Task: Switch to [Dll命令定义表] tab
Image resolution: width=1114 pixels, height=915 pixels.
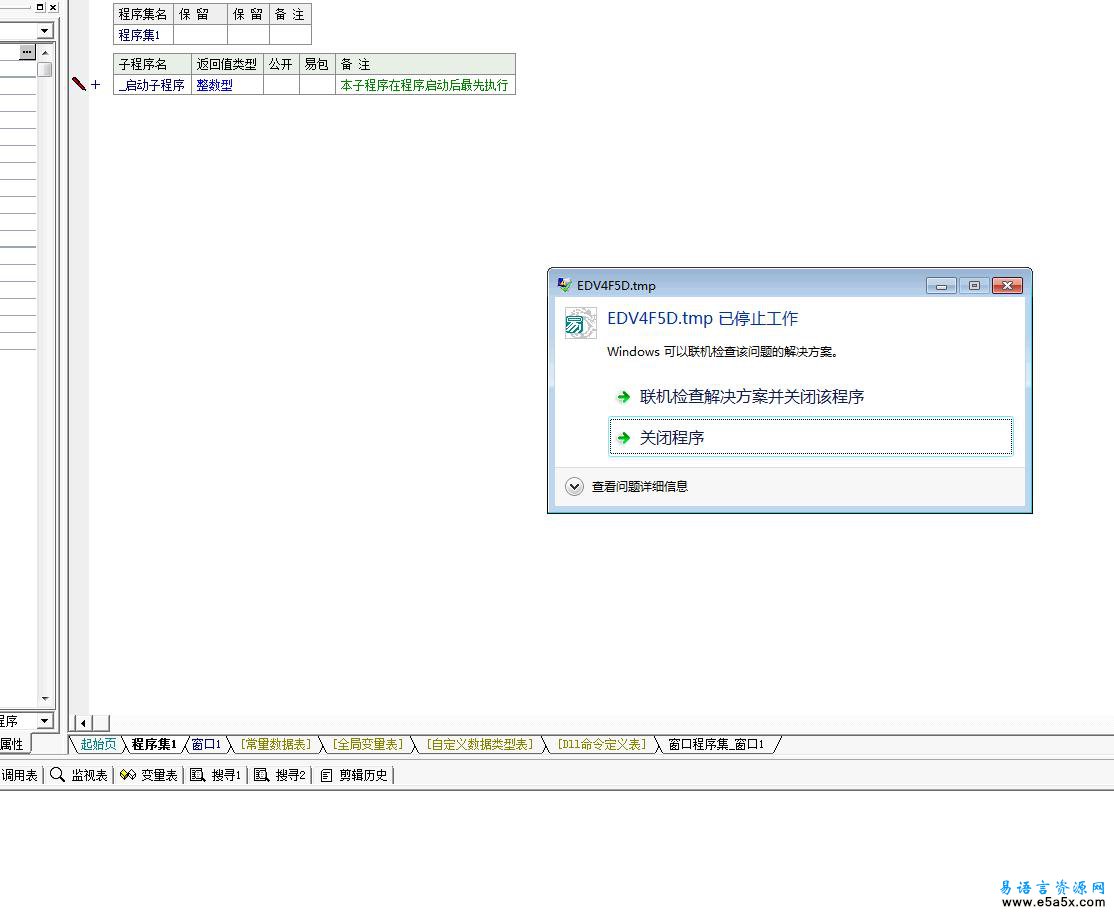Action: (x=602, y=744)
